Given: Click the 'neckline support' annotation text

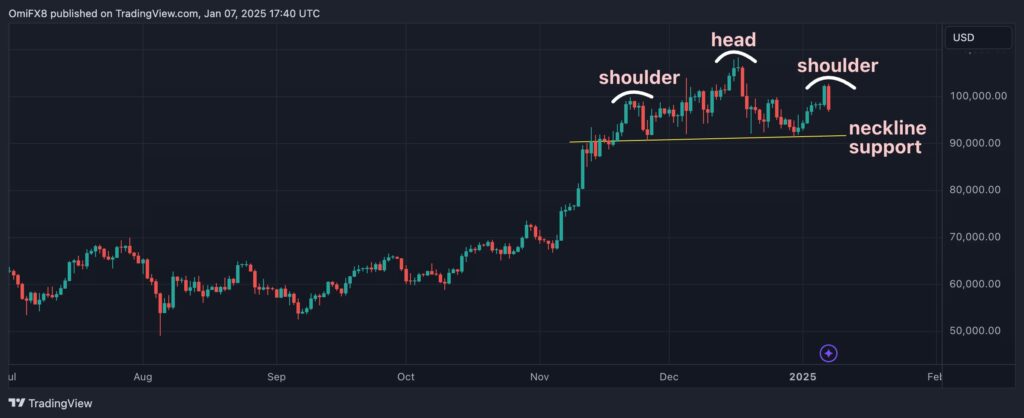Looking at the screenshot, I should (x=887, y=138).
